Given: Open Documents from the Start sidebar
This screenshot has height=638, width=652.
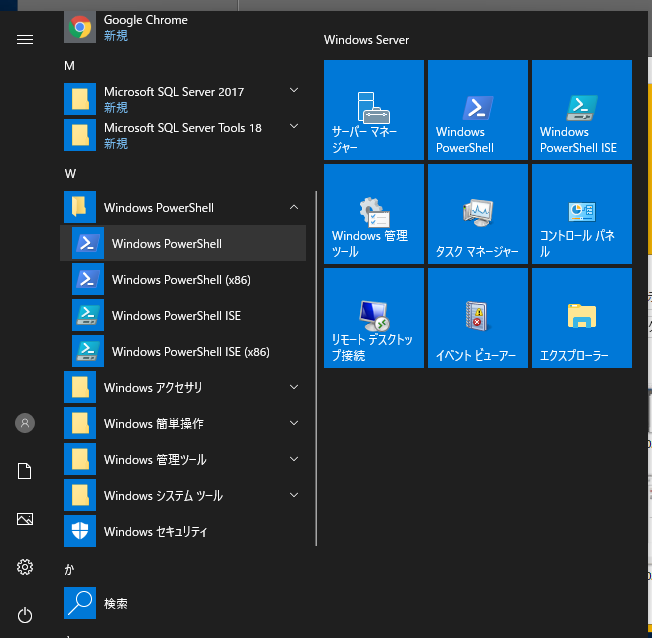Looking at the screenshot, I should tap(25, 471).
